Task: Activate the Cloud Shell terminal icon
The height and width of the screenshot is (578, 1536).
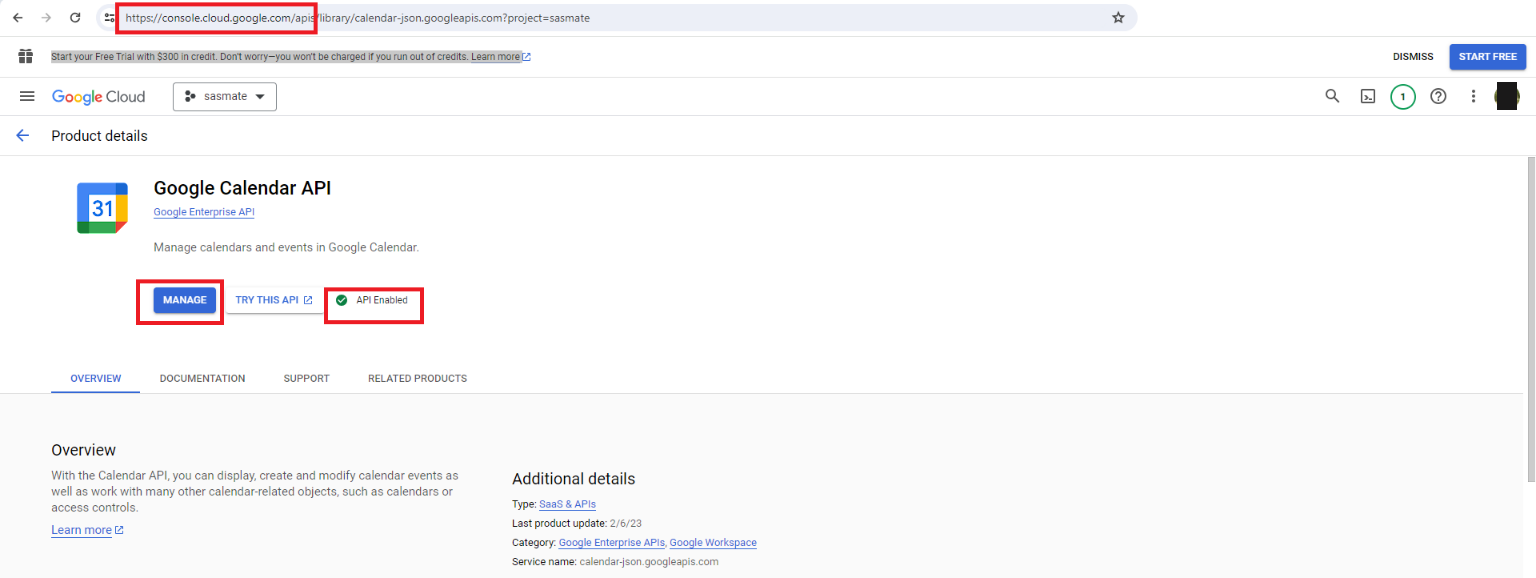Action: (1367, 97)
